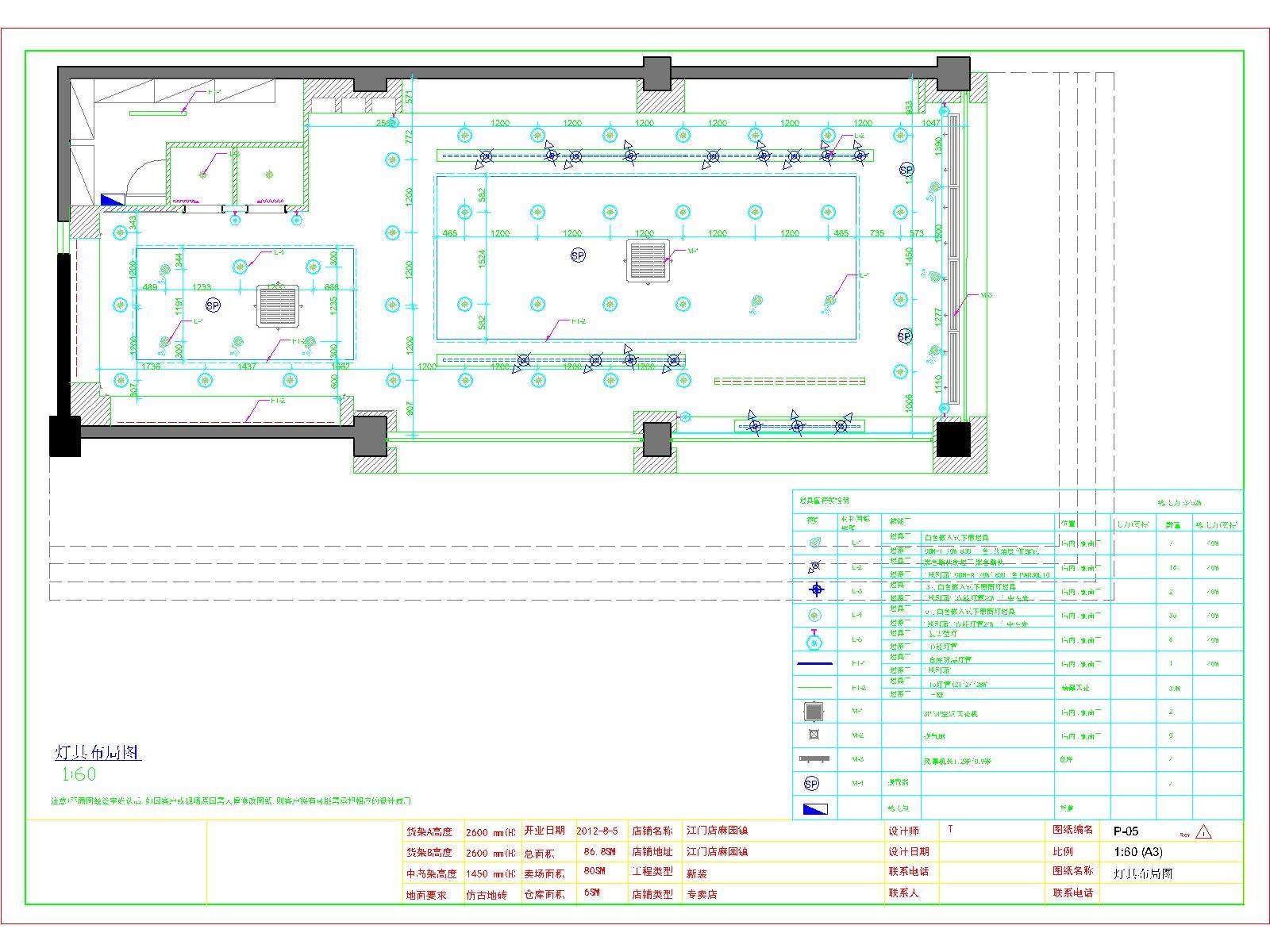Click the blue triangle symbol in the legend's last row
Screen dimensions: 1270x952
click(815, 809)
